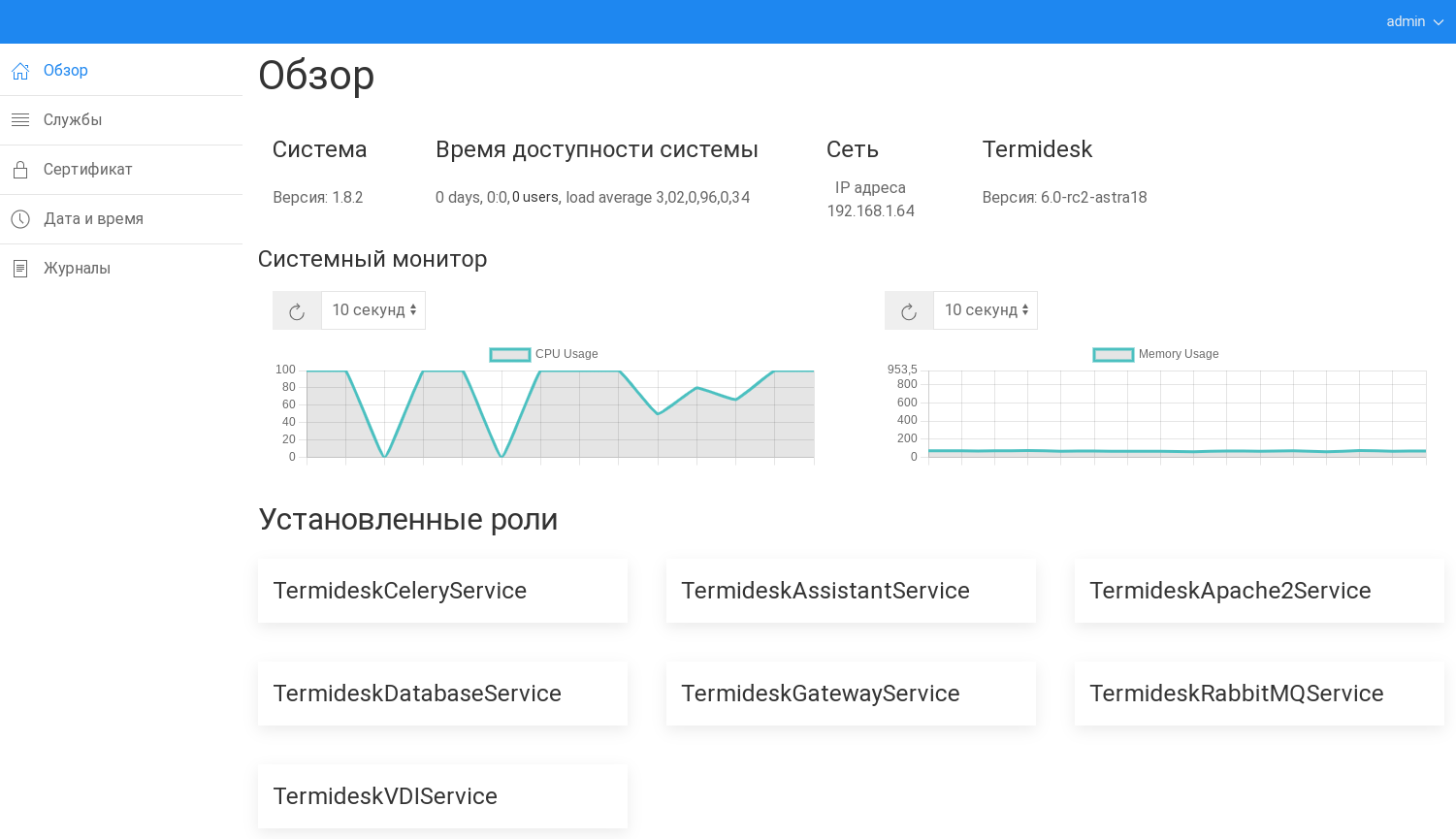
Task: Click the document icon beside Журналы
Action: pyautogui.click(x=20, y=269)
